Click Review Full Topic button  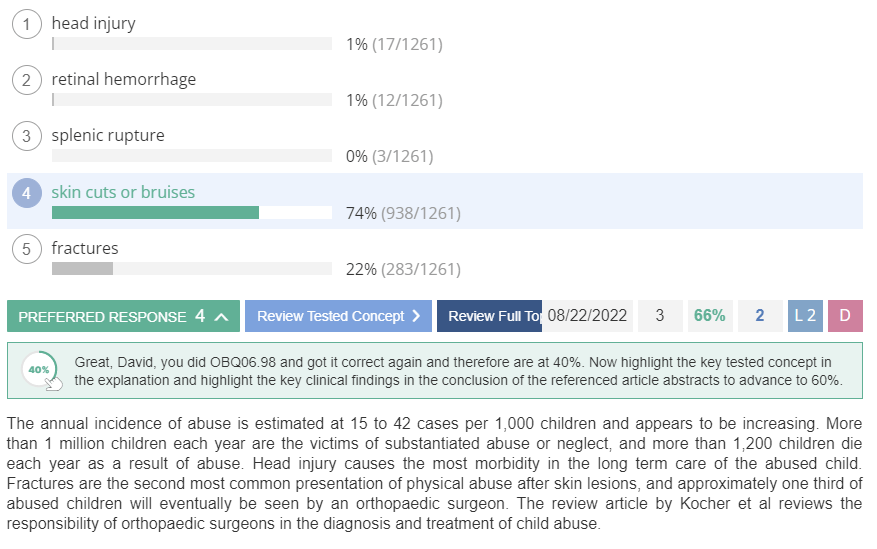click(489, 316)
